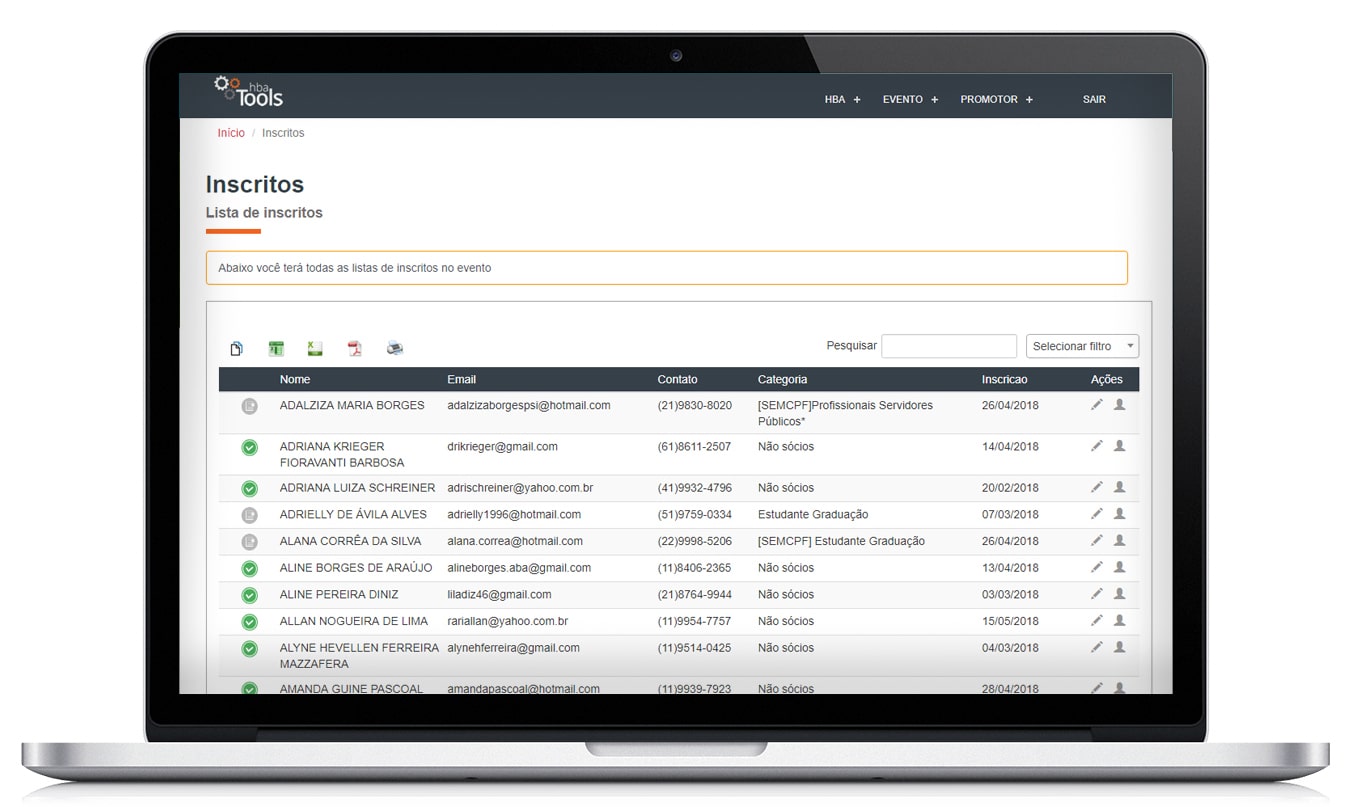Click green check status for ADRIANA KRIEGER
The height and width of the screenshot is (807, 1350).
(x=249, y=447)
